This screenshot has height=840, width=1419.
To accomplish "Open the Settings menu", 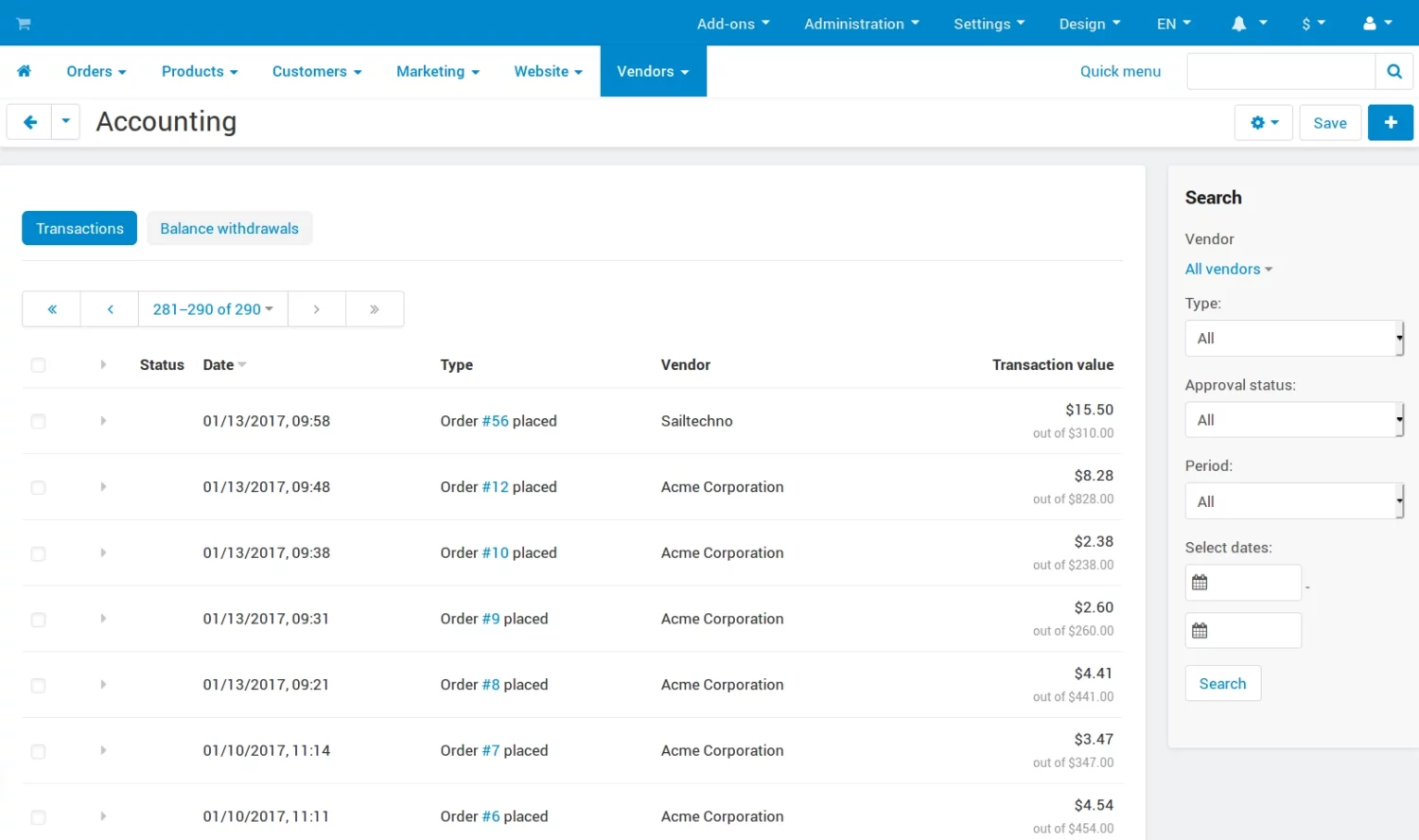I will [x=989, y=24].
